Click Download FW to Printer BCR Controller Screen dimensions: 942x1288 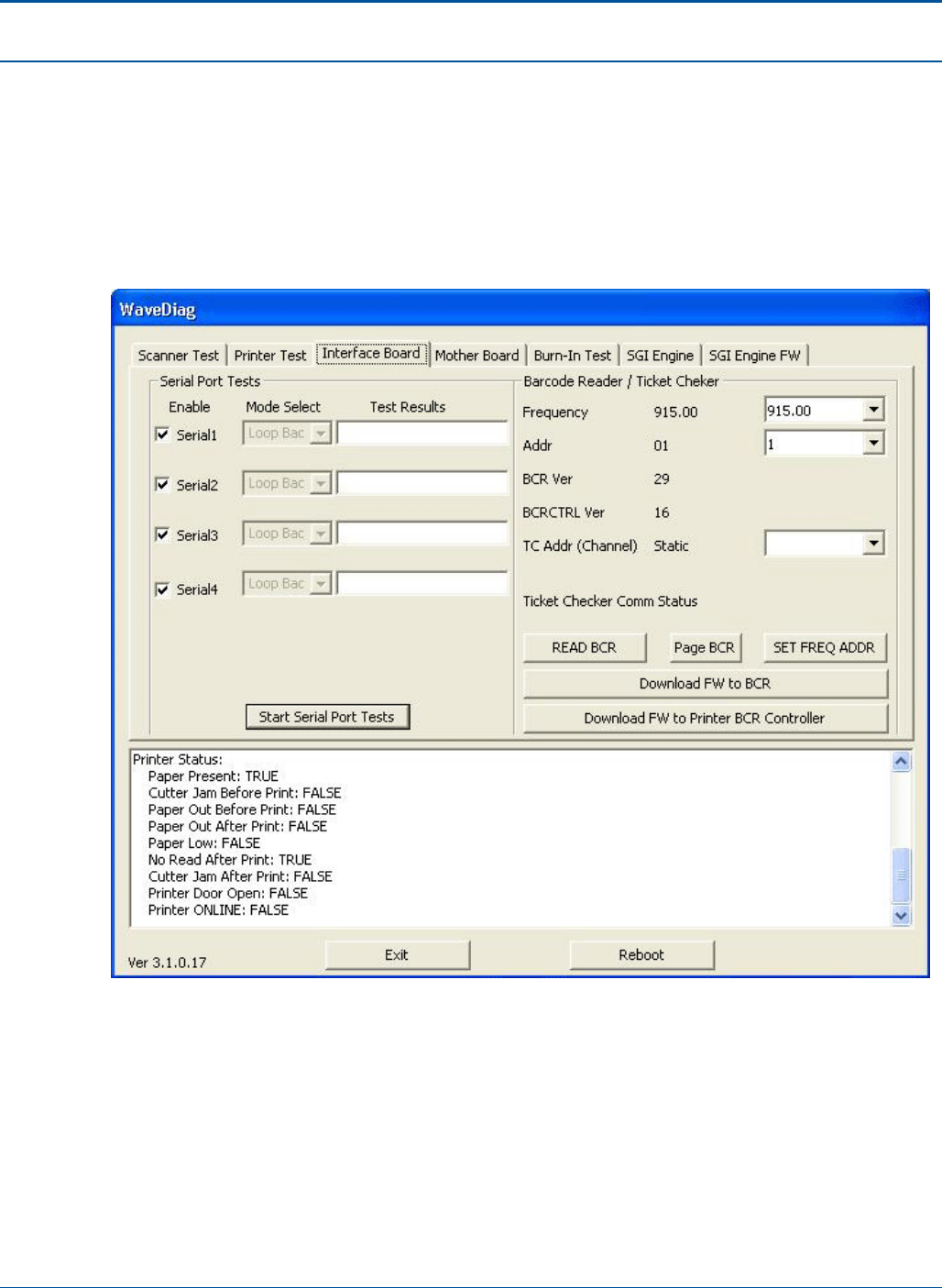(x=706, y=719)
